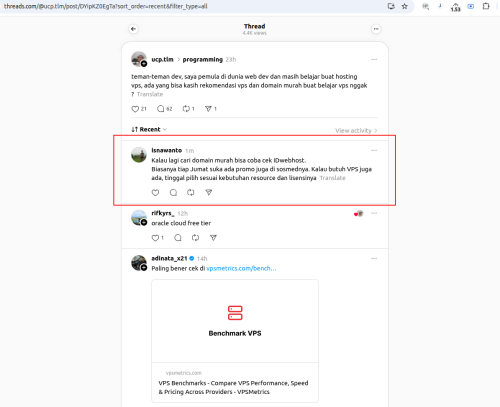Open the Benchmark VPS link preview card
This screenshot has height=407, width=500.
(x=235, y=341)
